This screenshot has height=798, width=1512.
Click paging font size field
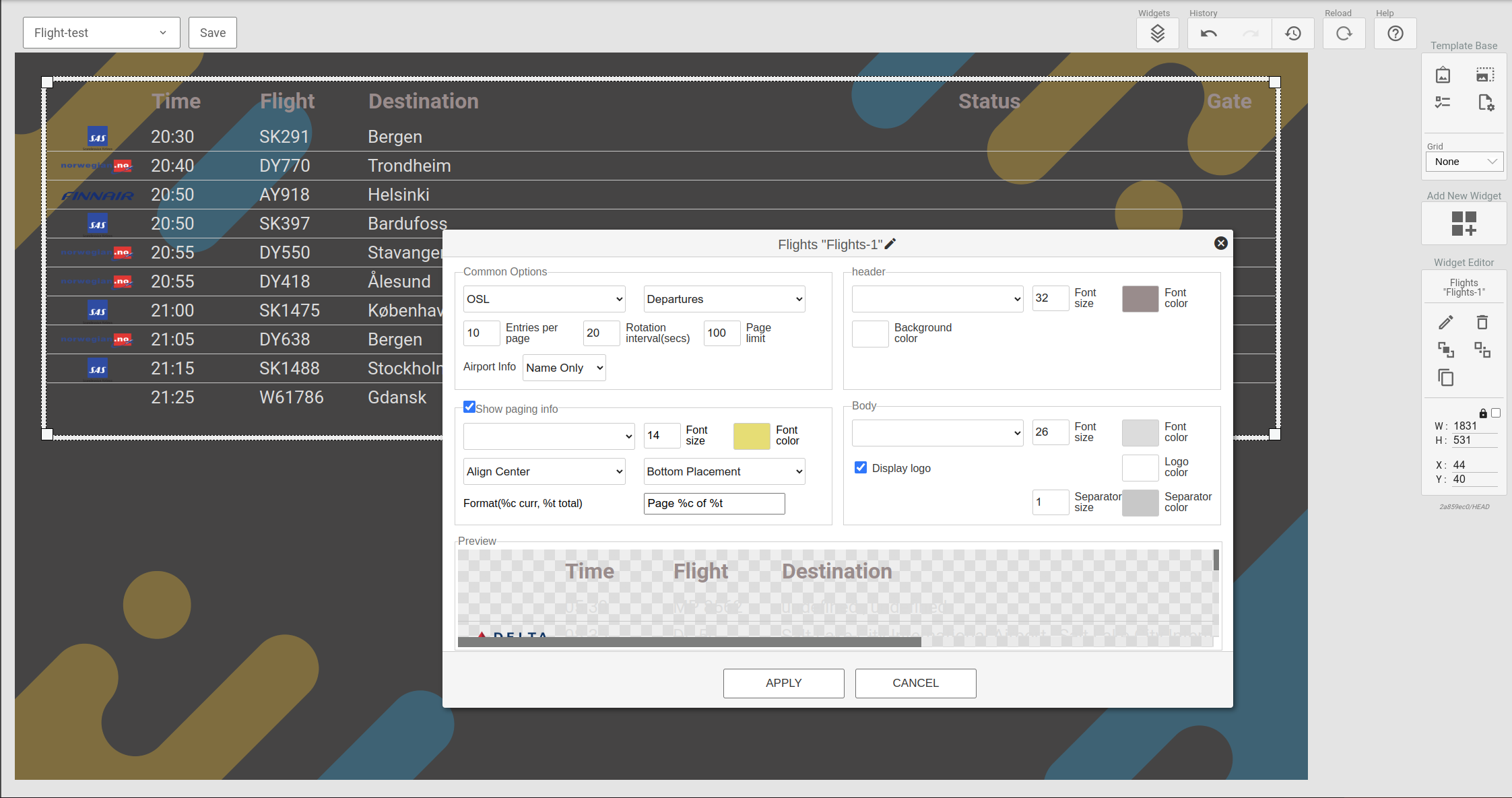tap(662, 436)
